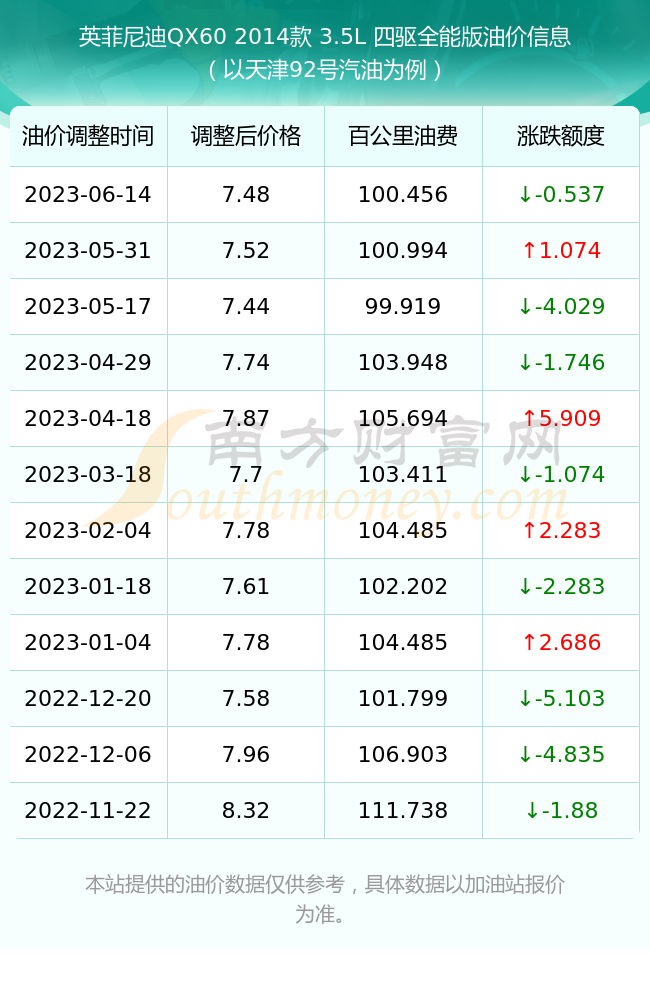The height and width of the screenshot is (1000, 650).
Task: Click the 油价调整时间 column header
Action: [88, 136]
